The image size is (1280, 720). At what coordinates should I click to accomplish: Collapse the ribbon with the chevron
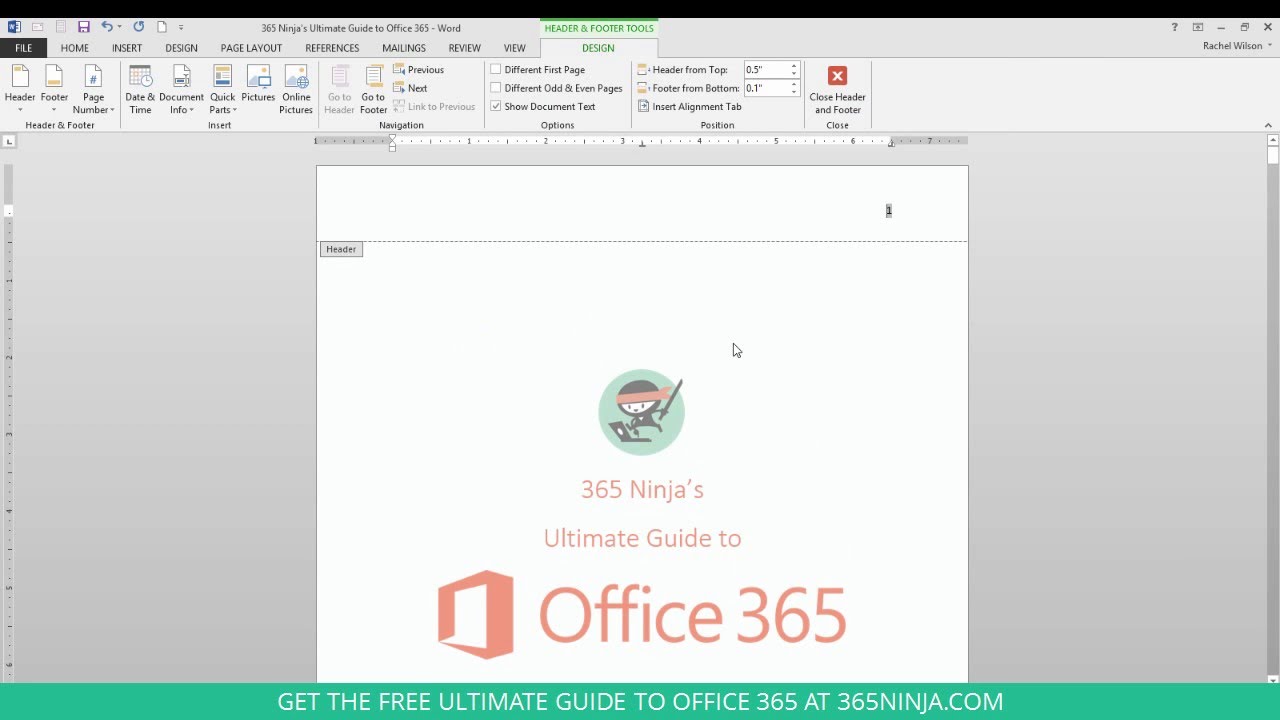click(1270, 125)
